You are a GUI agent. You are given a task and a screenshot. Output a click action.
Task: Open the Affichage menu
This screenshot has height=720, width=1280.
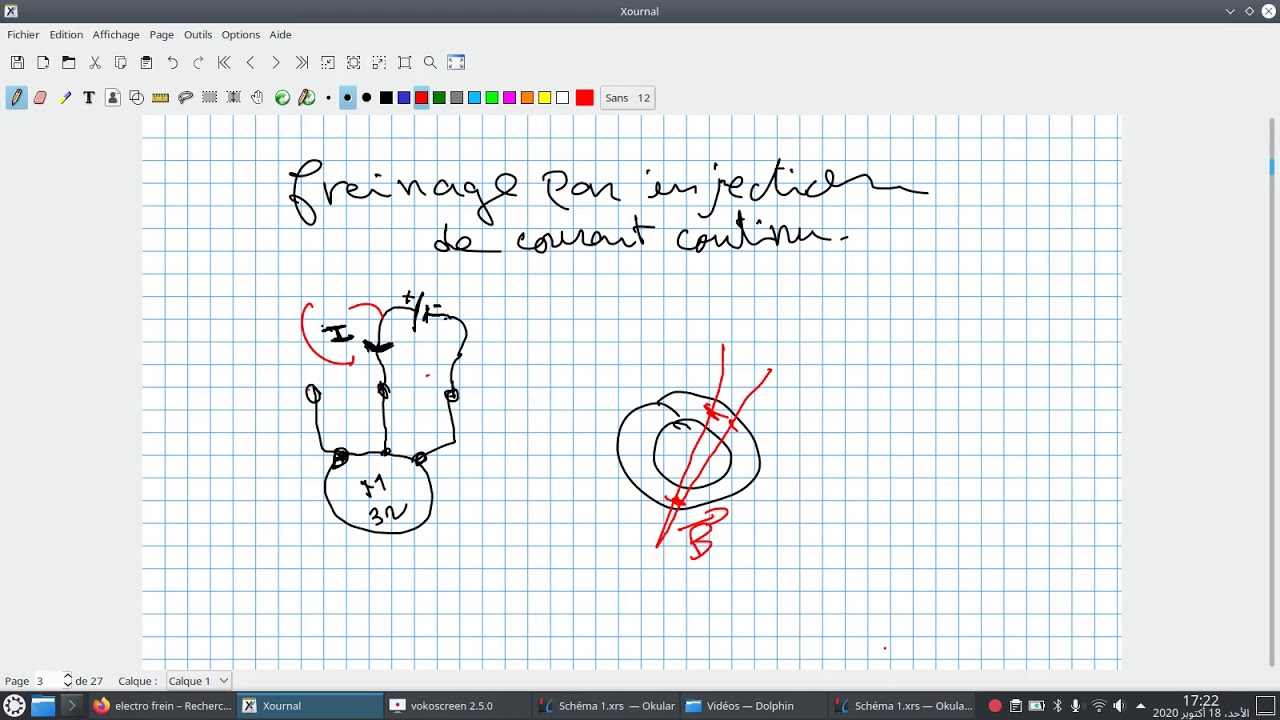(x=116, y=34)
